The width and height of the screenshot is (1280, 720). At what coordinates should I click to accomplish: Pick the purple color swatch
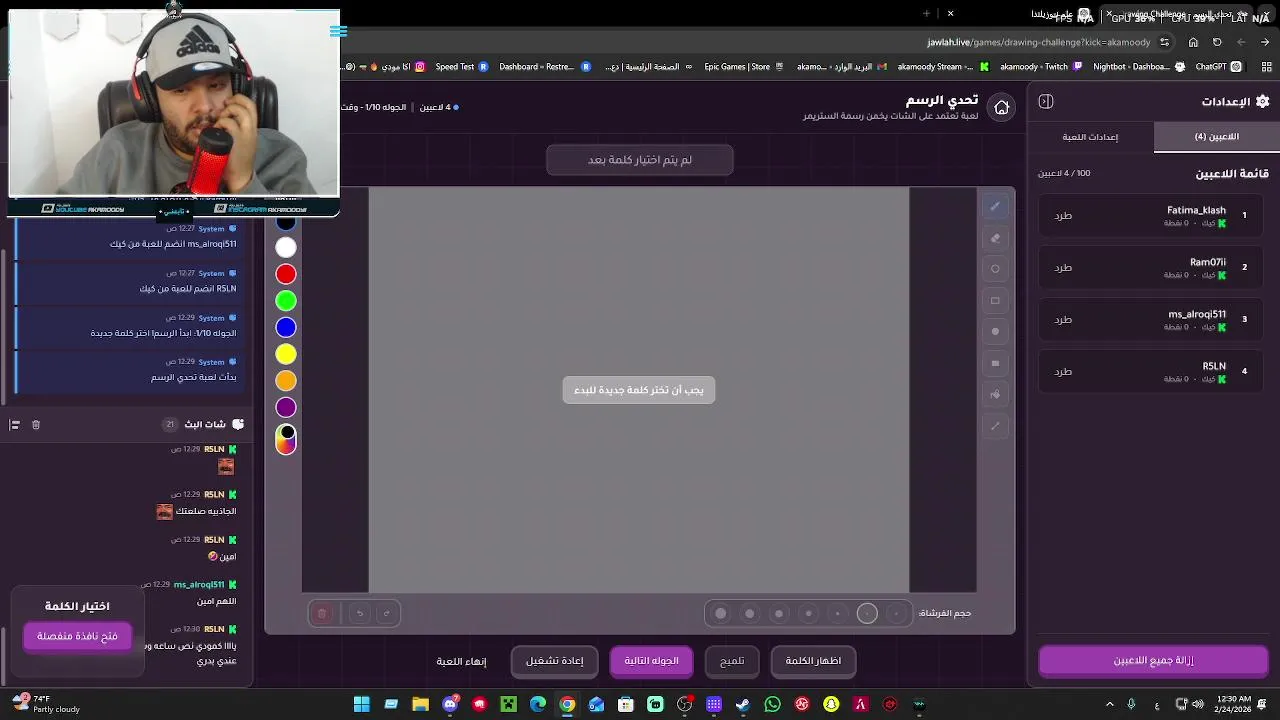click(x=286, y=407)
